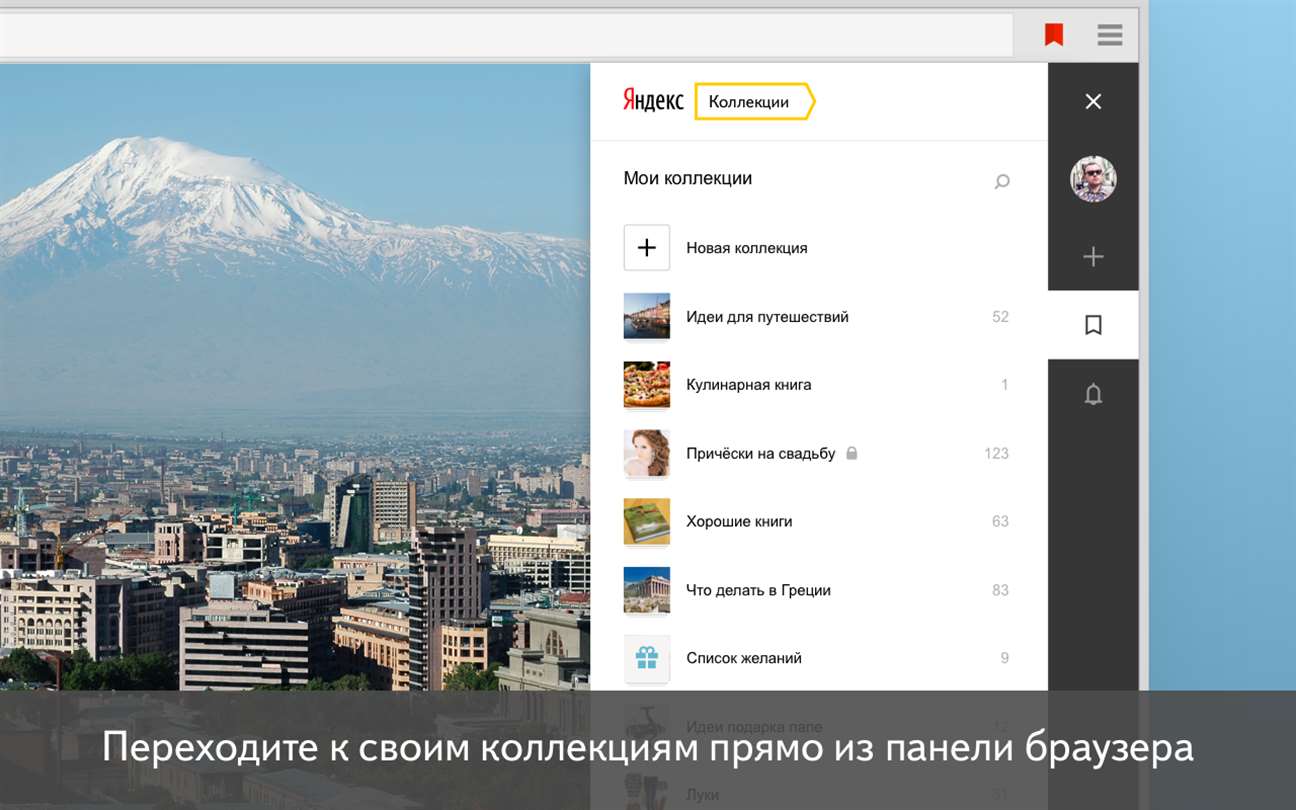The width and height of the screenshot is (1296, 810).
Task: Click the count 83 for Что делать в Греции
Action: [1000, 590]
